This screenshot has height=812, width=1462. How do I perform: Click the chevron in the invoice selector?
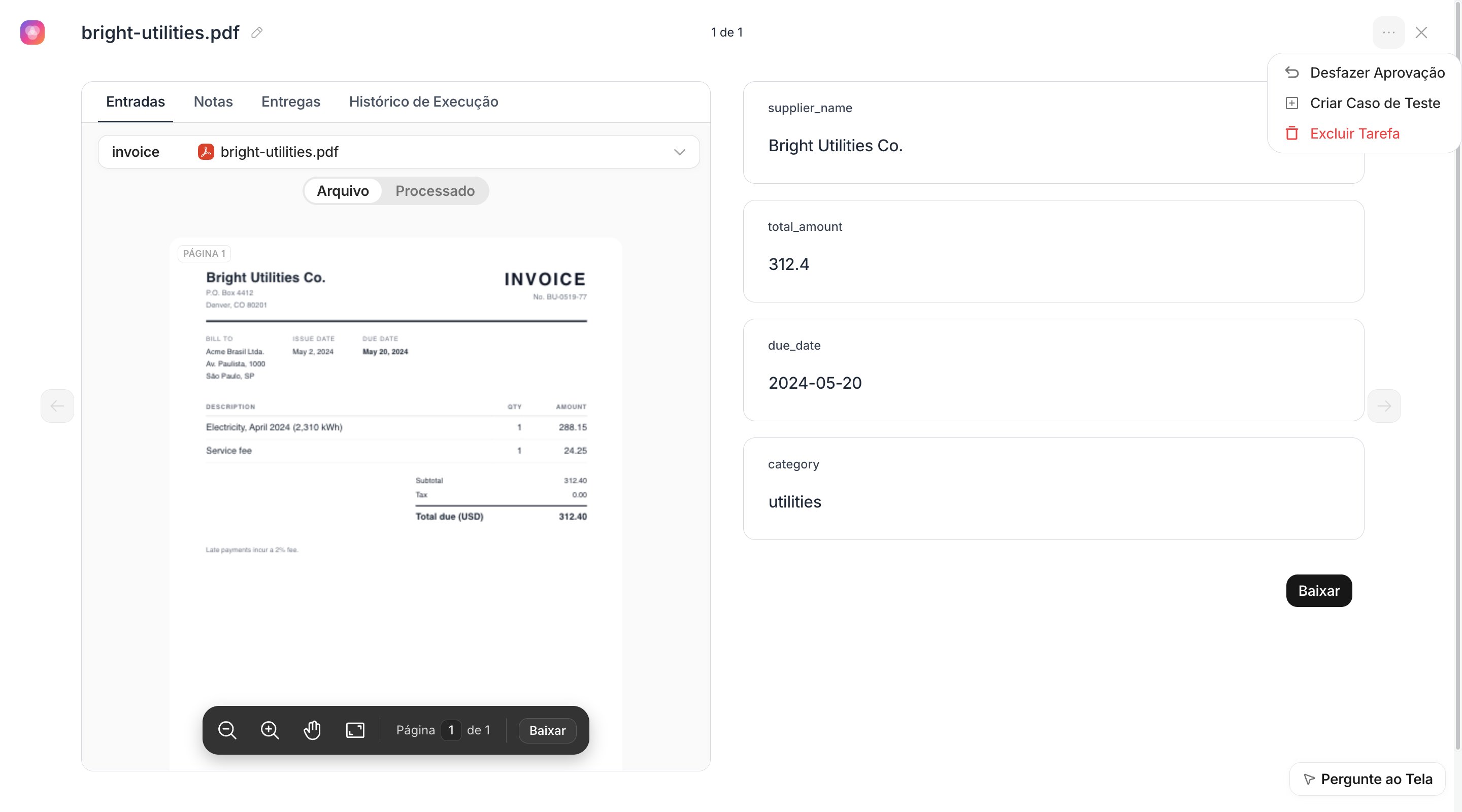pyautogui.click(x=679, y=152)
